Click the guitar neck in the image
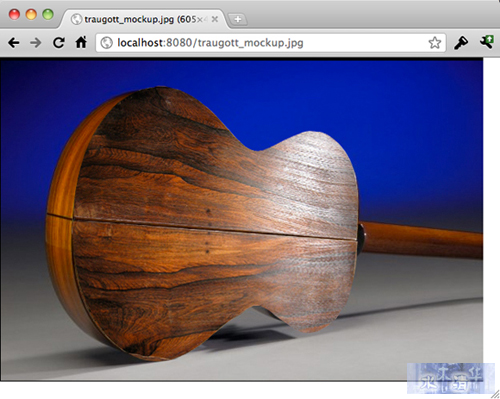 tap(422, 240)
